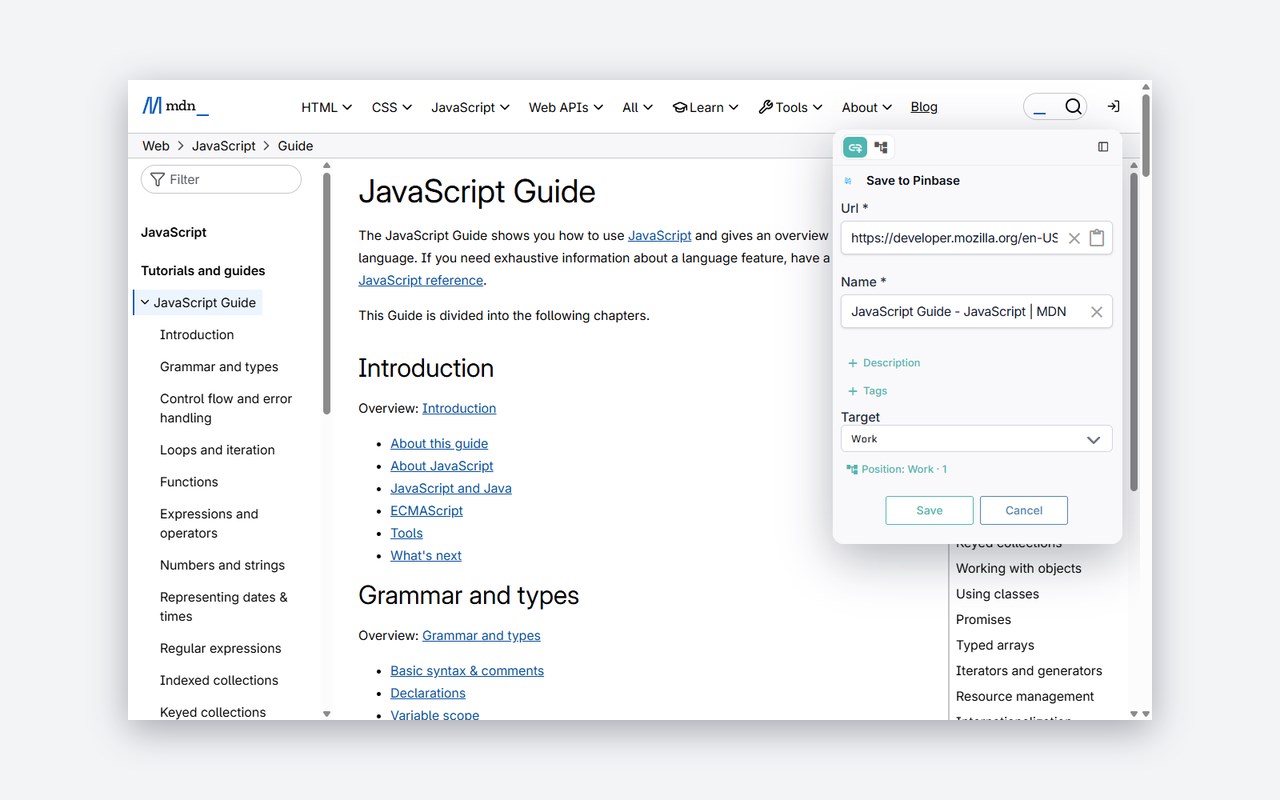This screenshot has width=1280, height=800.
Task: Open the Overview: Introduction link
Action: [x=459, y=408]
